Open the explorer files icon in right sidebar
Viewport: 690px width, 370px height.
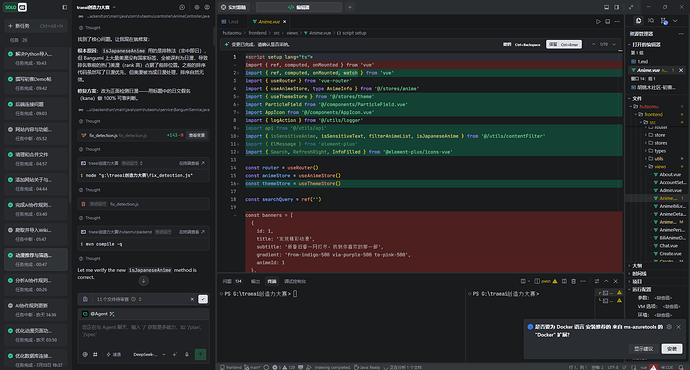pyautogui.click(x=638, y=21)
